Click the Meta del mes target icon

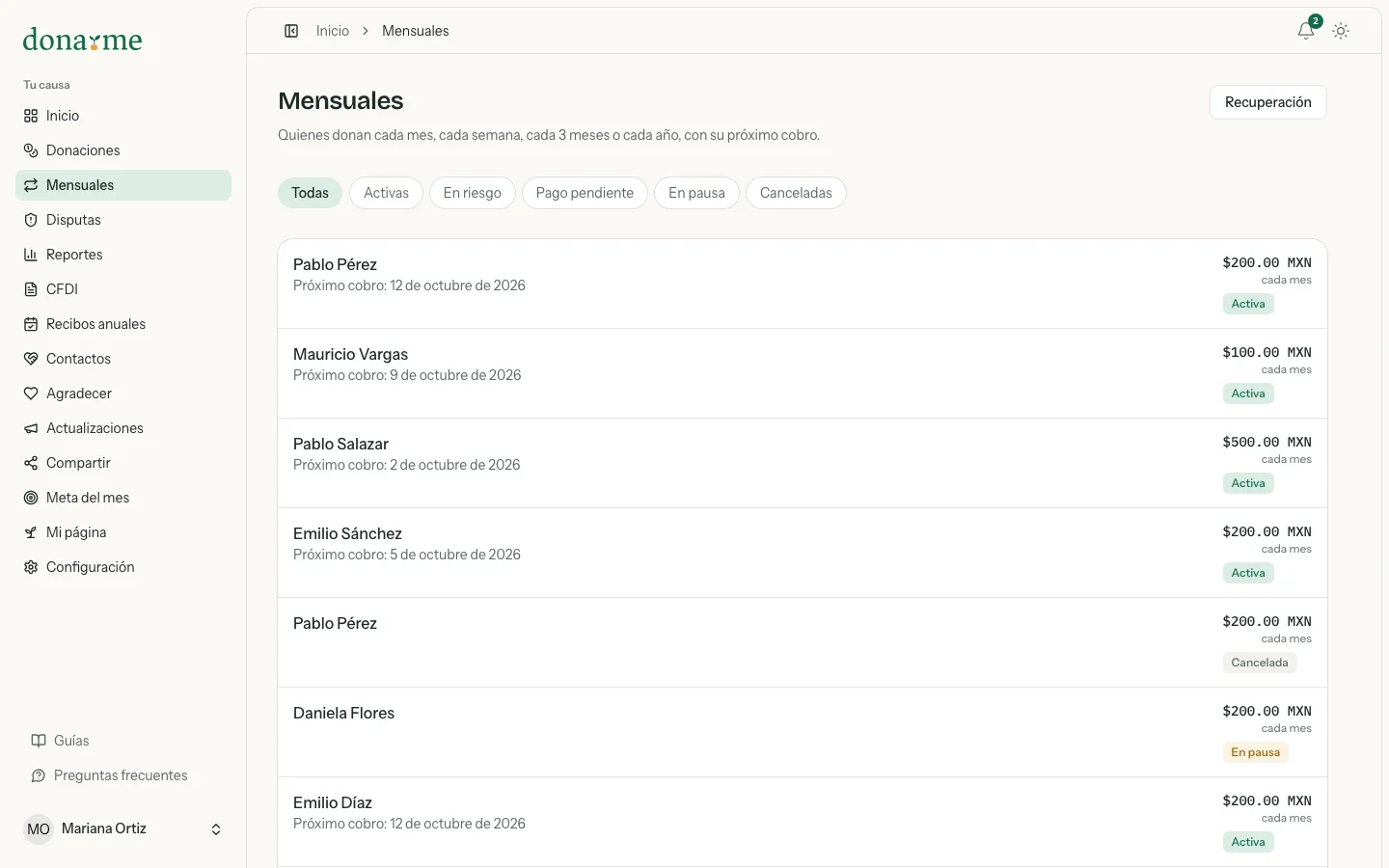click(x=31, y=498)
